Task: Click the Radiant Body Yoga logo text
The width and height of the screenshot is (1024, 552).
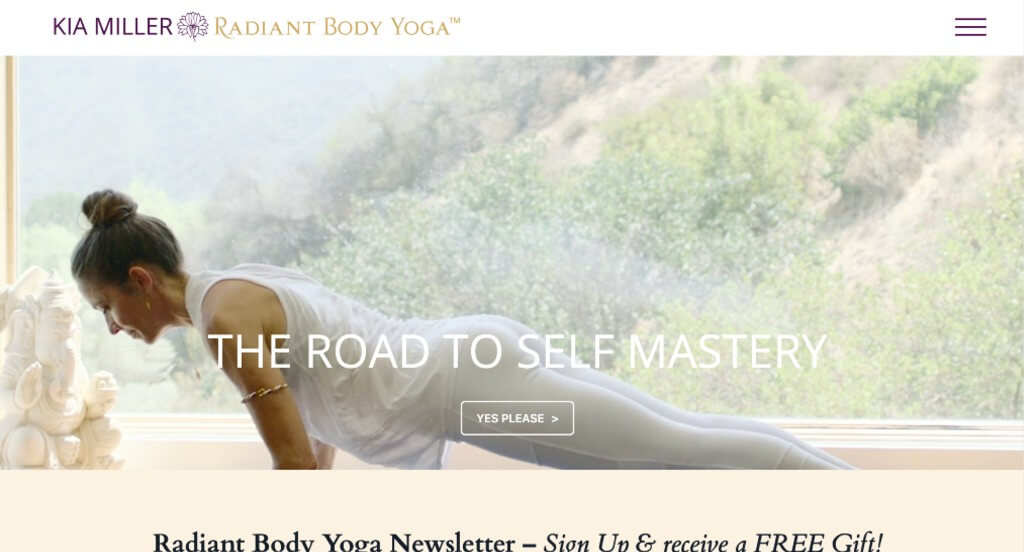Action: [x=337, y=27]
